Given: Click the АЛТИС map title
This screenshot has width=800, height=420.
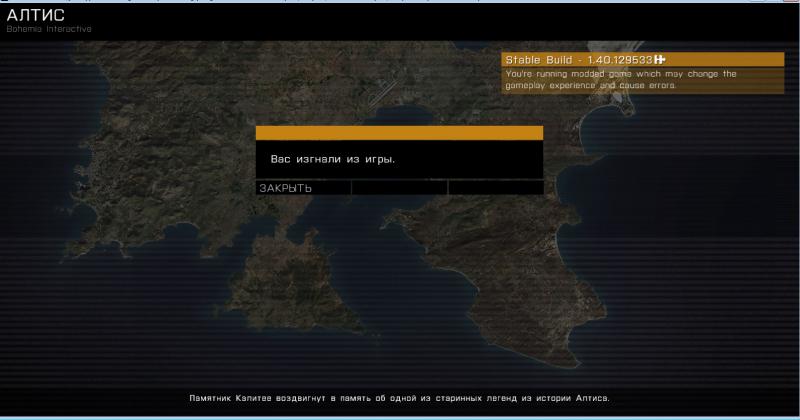Looking at the screenshot, I should [x=36, y=15].
